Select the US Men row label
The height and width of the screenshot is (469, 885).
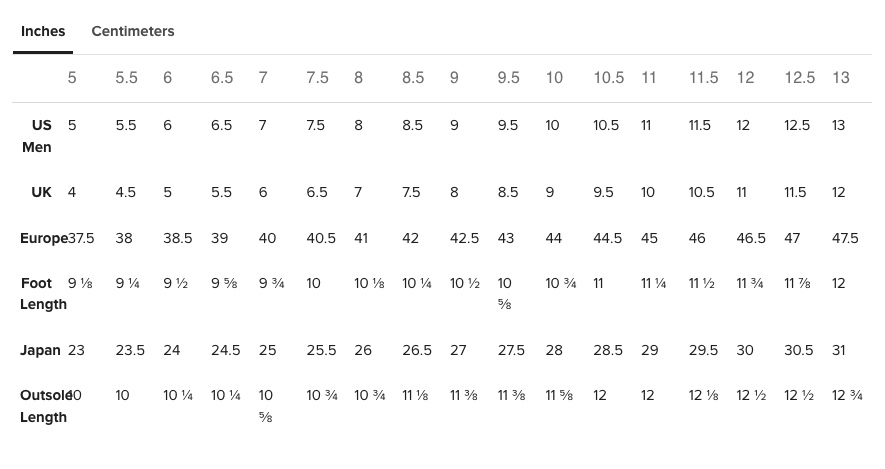click(x=37, y=136)
